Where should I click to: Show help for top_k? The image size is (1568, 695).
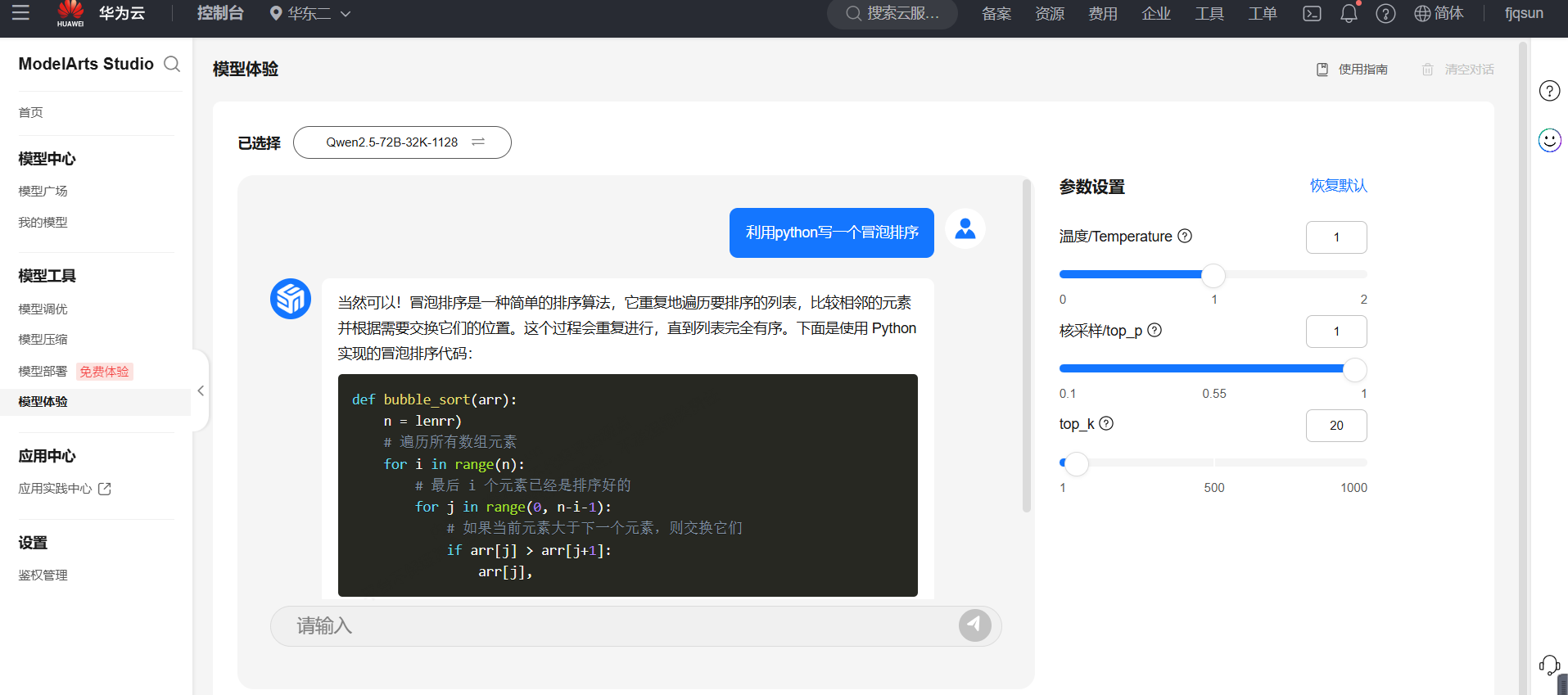1106,423
